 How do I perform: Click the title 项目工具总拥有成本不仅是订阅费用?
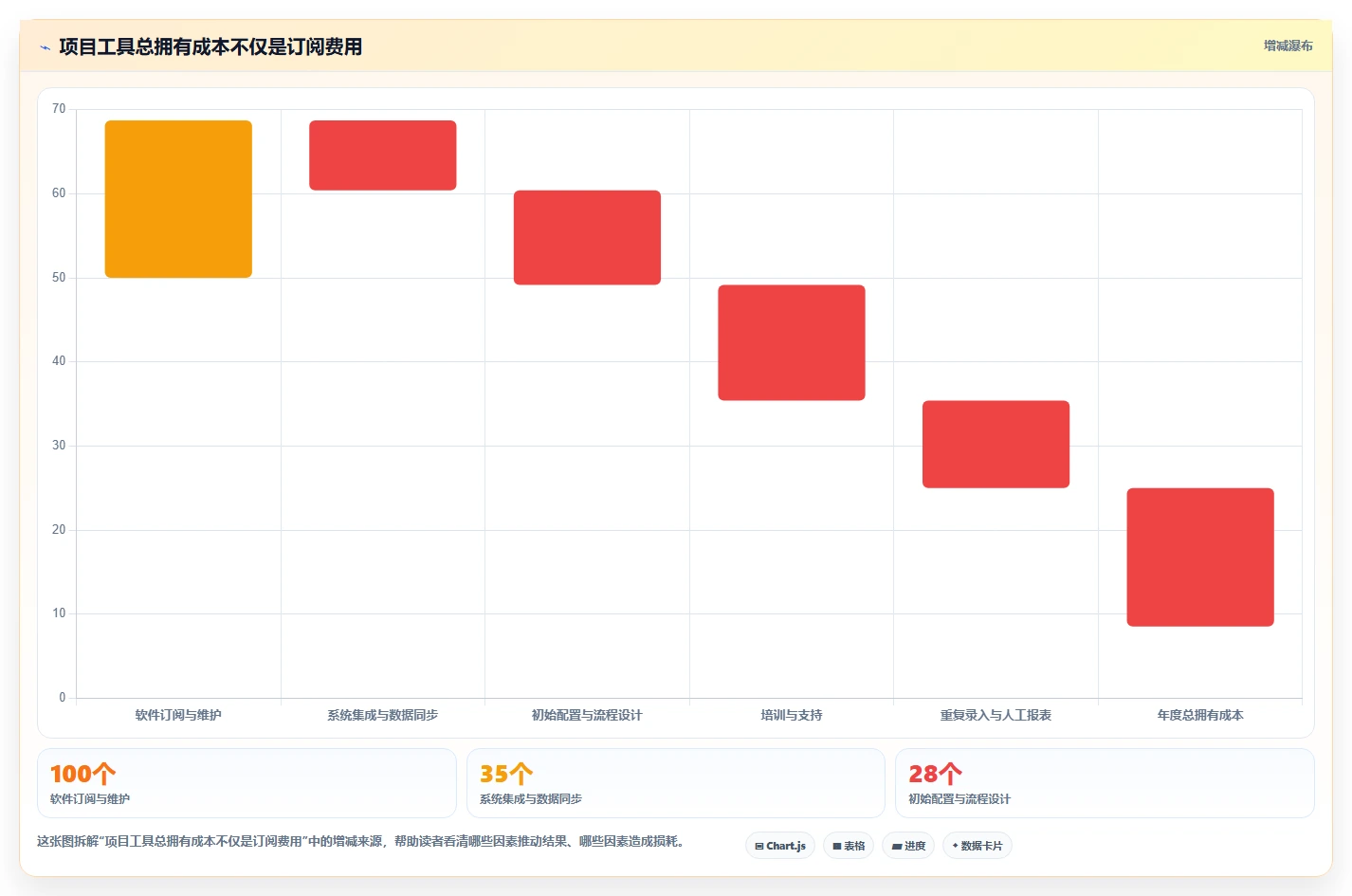[210, 47]
